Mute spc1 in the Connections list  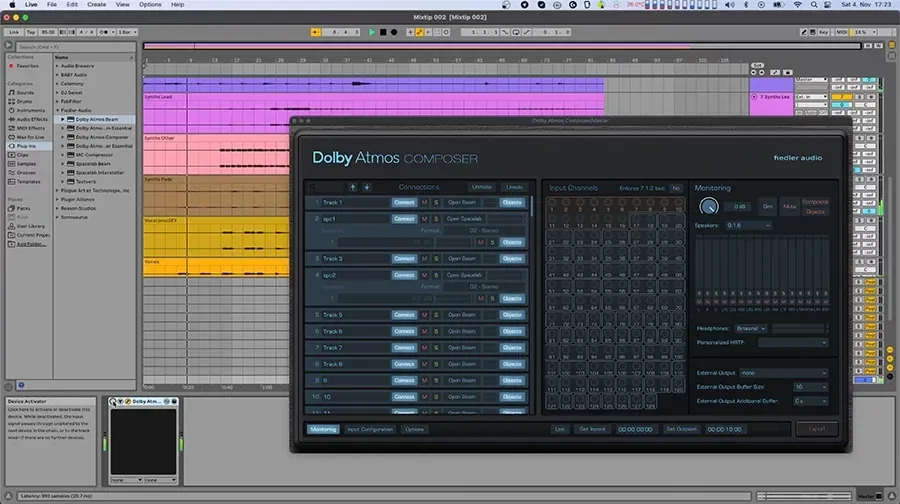(x=425, y=219)
